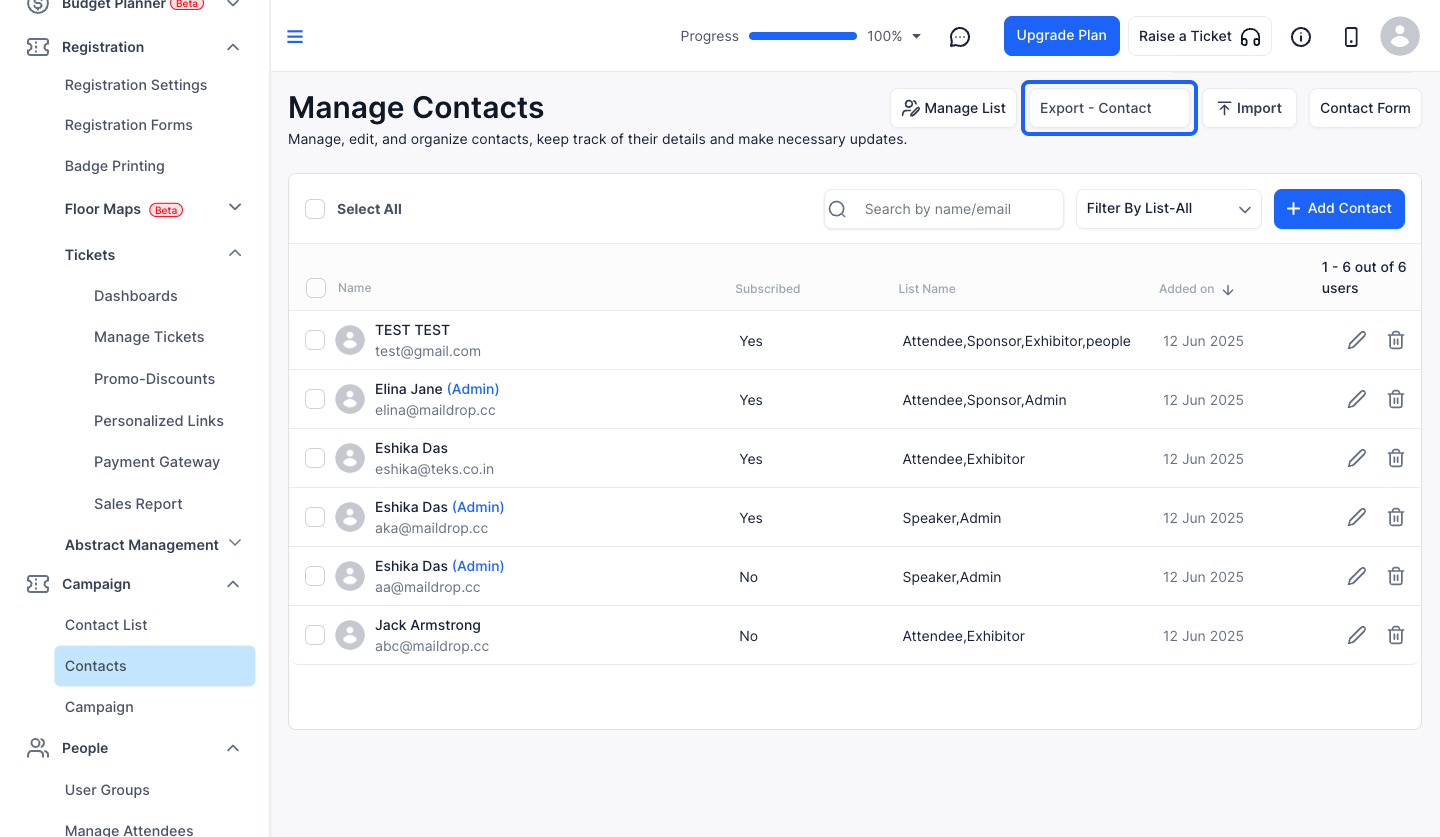Click the Jack Armstrong avatar thumbnail
The width and height of the screenshot is (1440, 837).
tap(350, 635)
